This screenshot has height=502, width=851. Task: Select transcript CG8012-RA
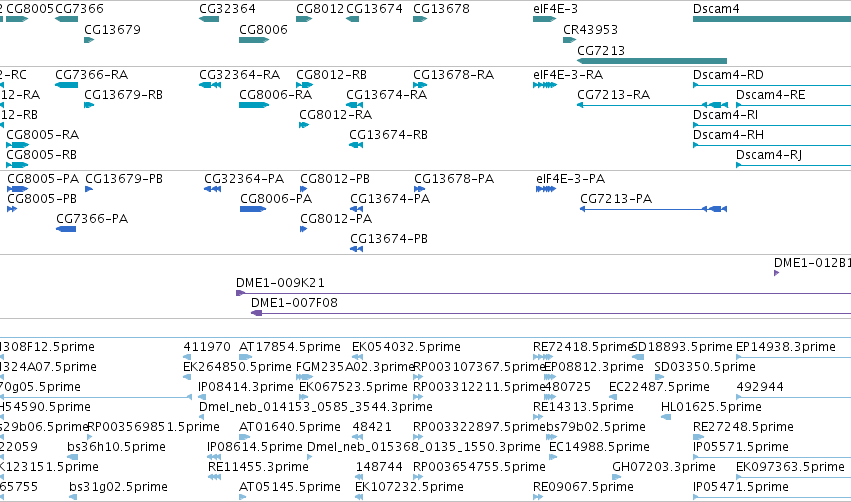click(335, 115)
